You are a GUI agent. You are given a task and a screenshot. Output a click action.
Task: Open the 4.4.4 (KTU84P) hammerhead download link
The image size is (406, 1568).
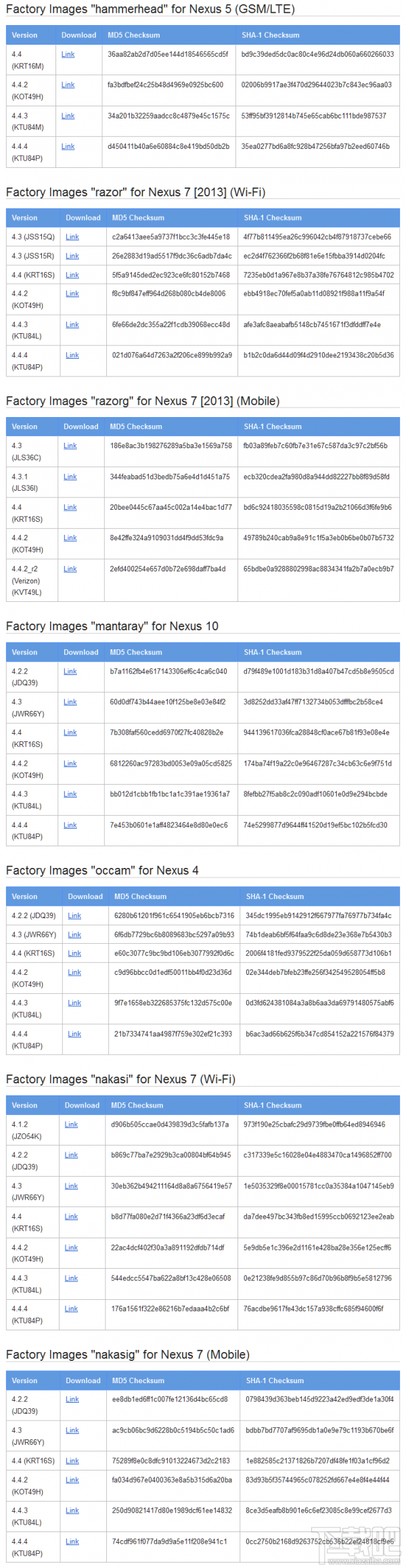[68, 146]
